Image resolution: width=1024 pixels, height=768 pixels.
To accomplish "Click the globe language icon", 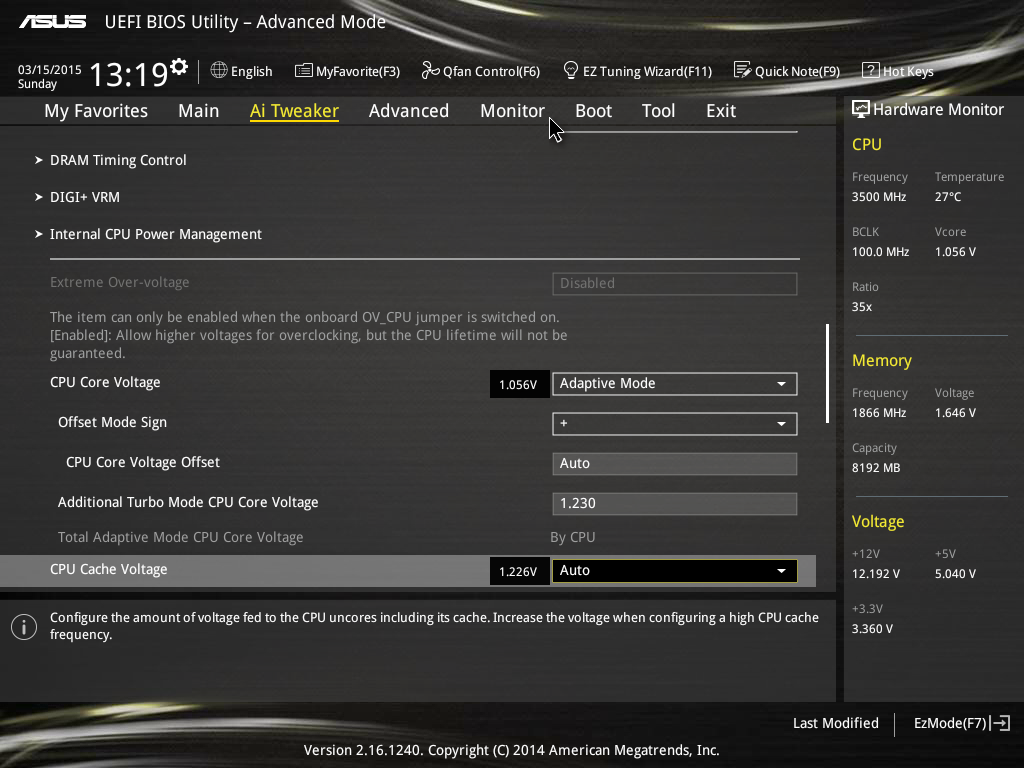I will (219, 70).
